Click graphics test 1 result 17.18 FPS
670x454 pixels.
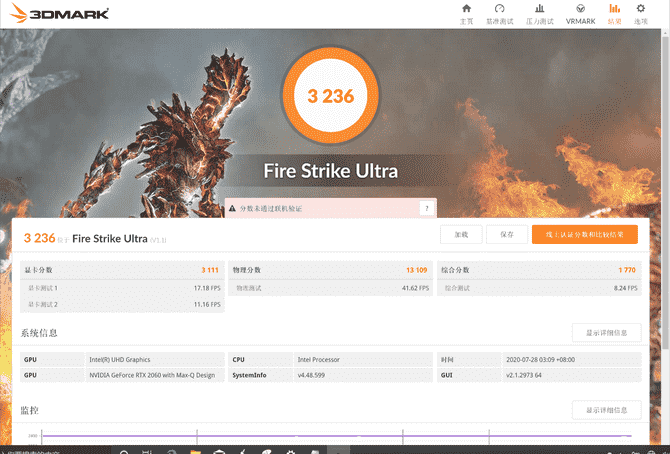coord(207,288)
